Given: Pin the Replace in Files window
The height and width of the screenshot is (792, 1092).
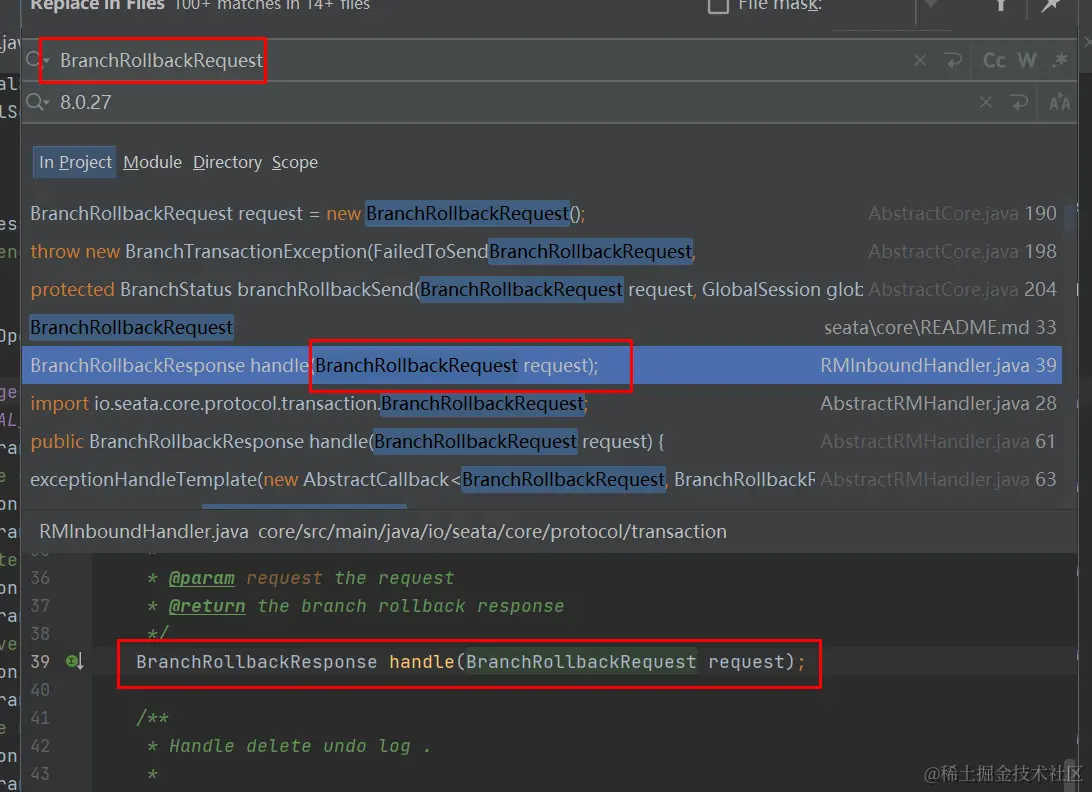Looking at the screenshot, I should point(1050,6).
